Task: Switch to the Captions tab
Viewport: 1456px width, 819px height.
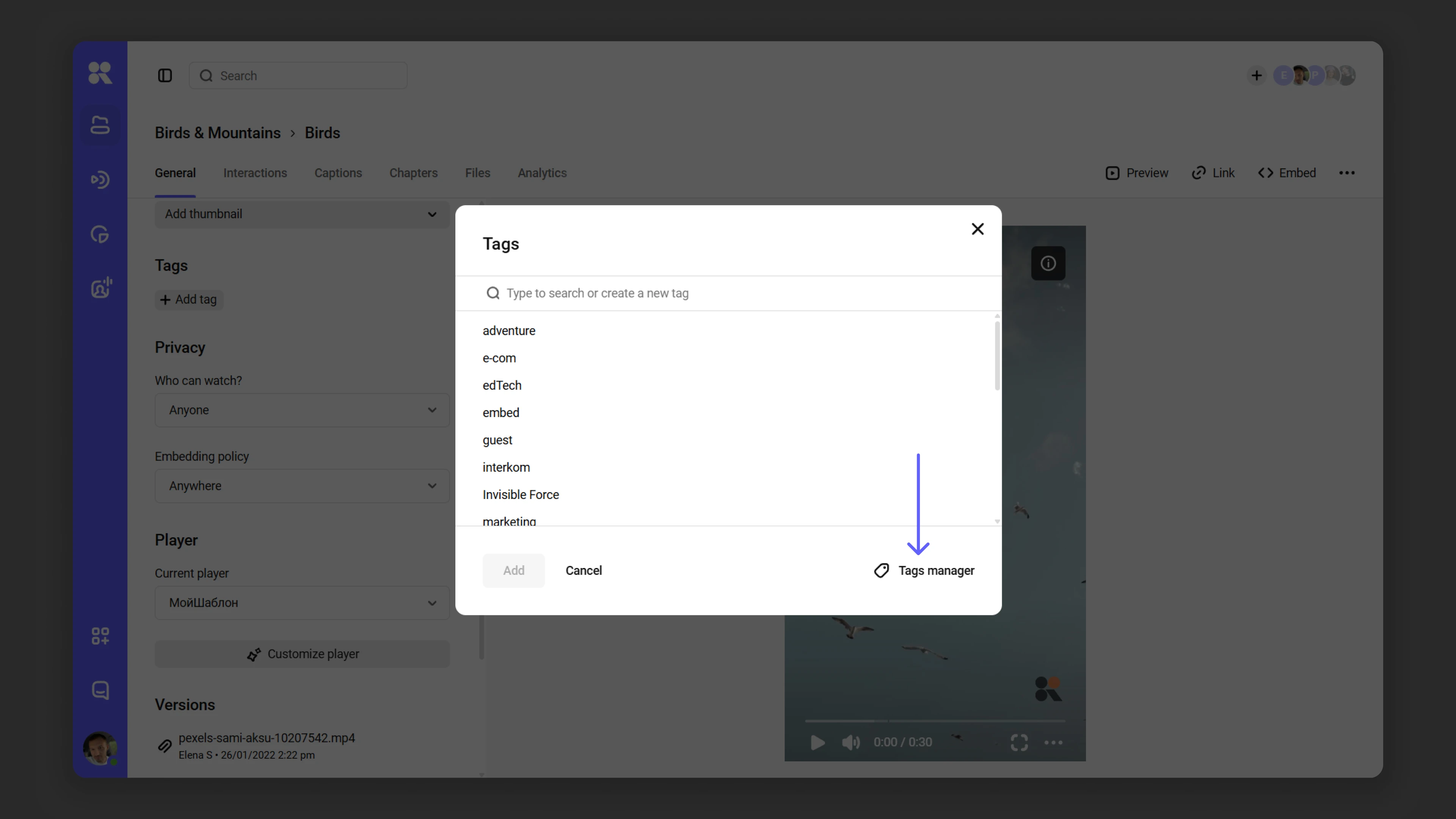Action: coord(338,173)
